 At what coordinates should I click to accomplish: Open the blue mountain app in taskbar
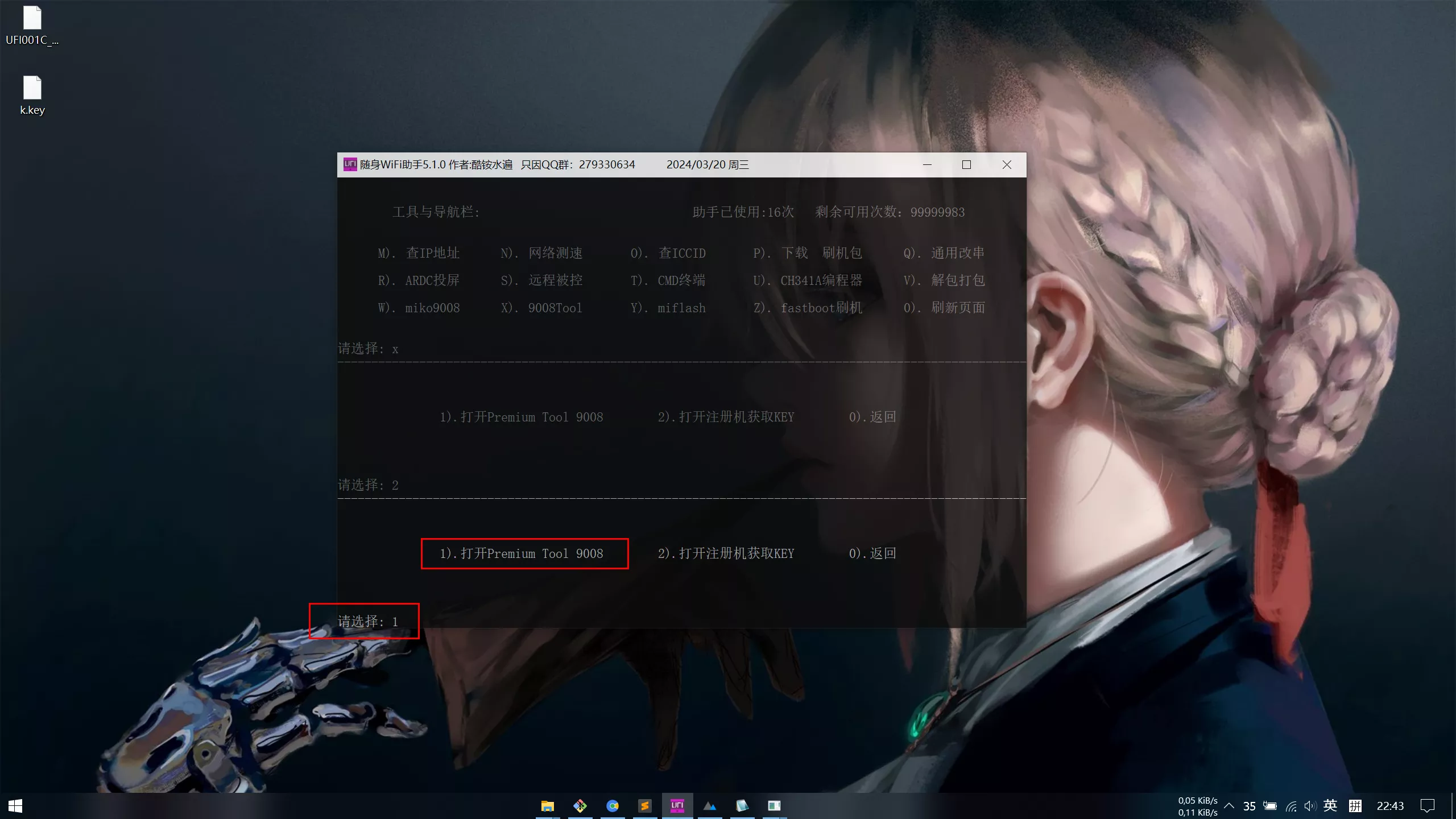(x=709, y=806)
